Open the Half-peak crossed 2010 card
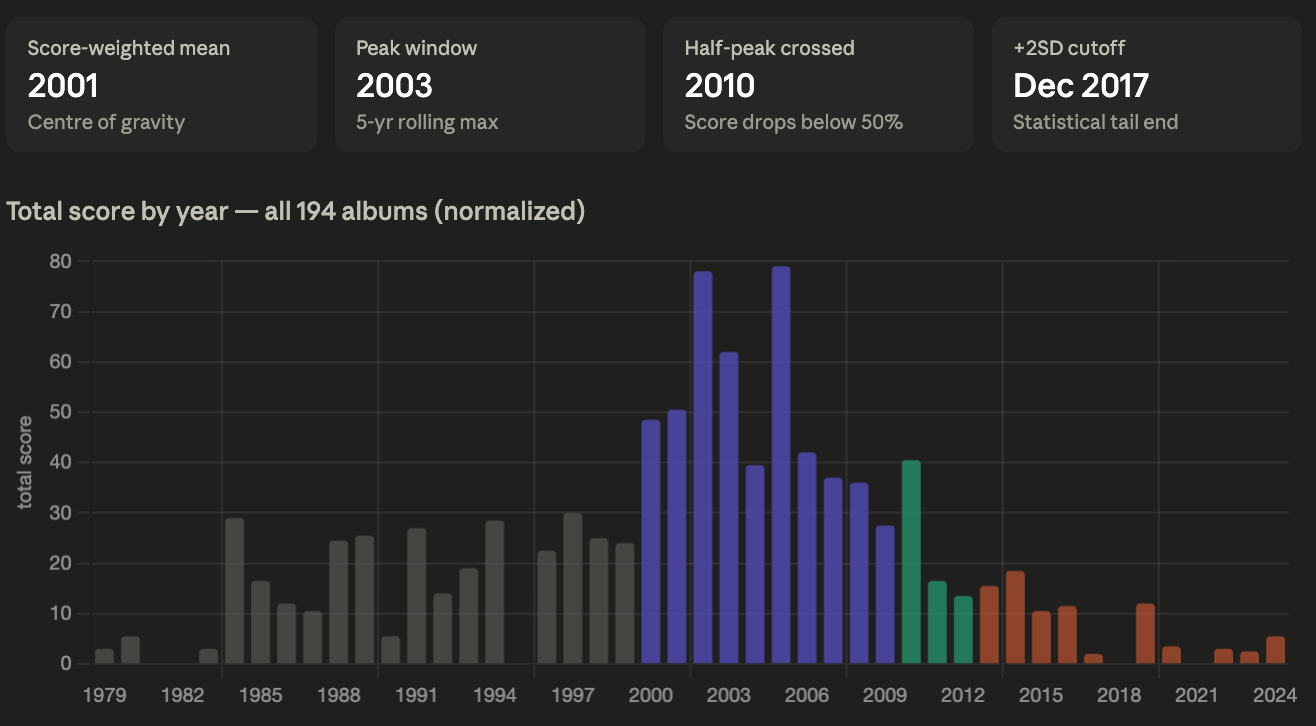1316x726 pixels. click(817, 85)
